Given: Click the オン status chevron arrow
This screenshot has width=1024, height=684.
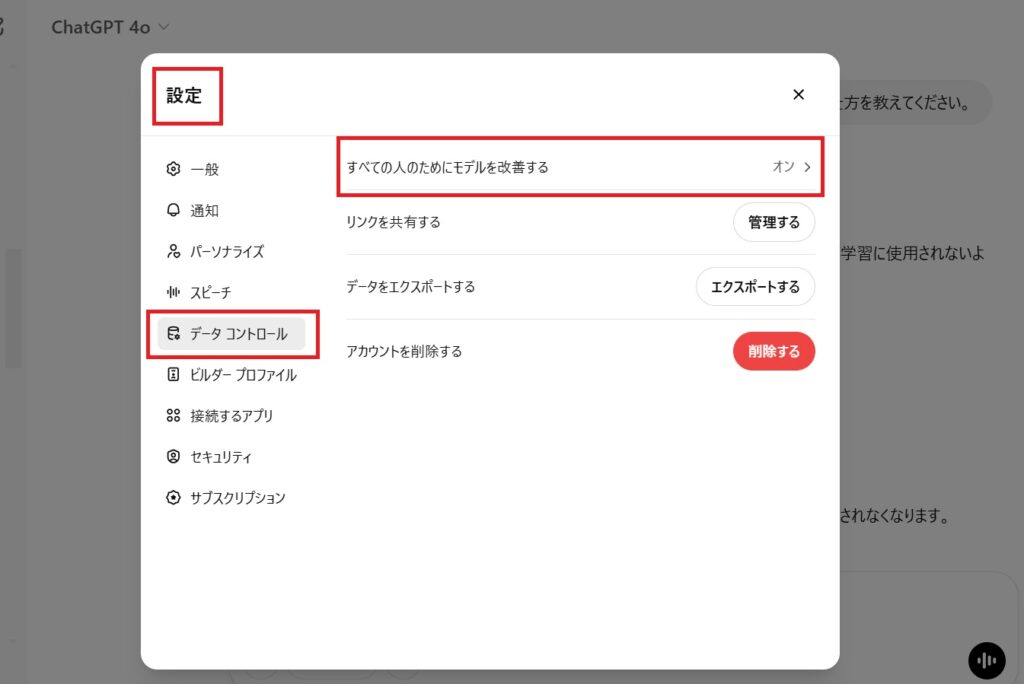Looking at the screenshot, I should tap(807, 167).
